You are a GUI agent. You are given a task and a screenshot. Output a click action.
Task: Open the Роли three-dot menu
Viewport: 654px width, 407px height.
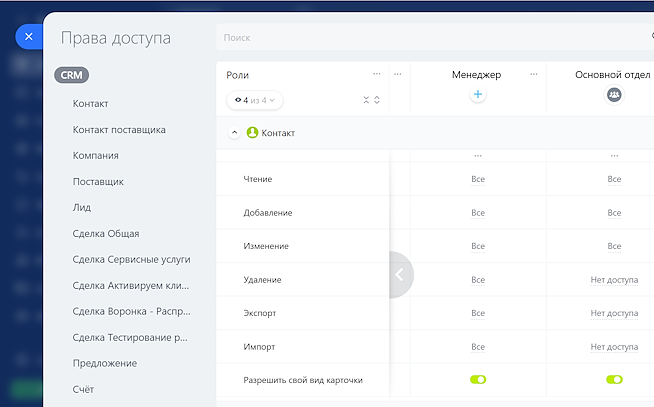pos(377,74)
